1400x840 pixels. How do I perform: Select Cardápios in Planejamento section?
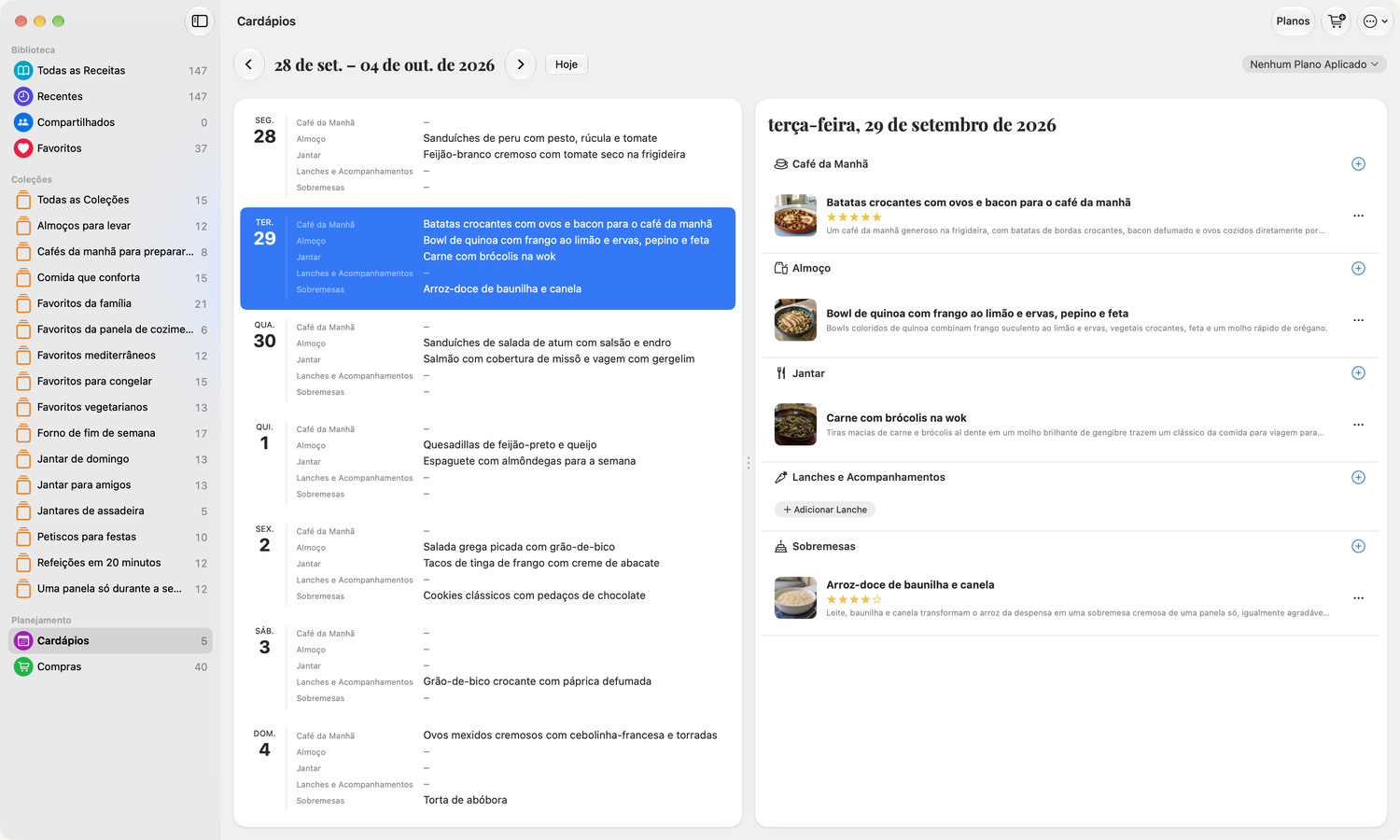click(110, 641)
